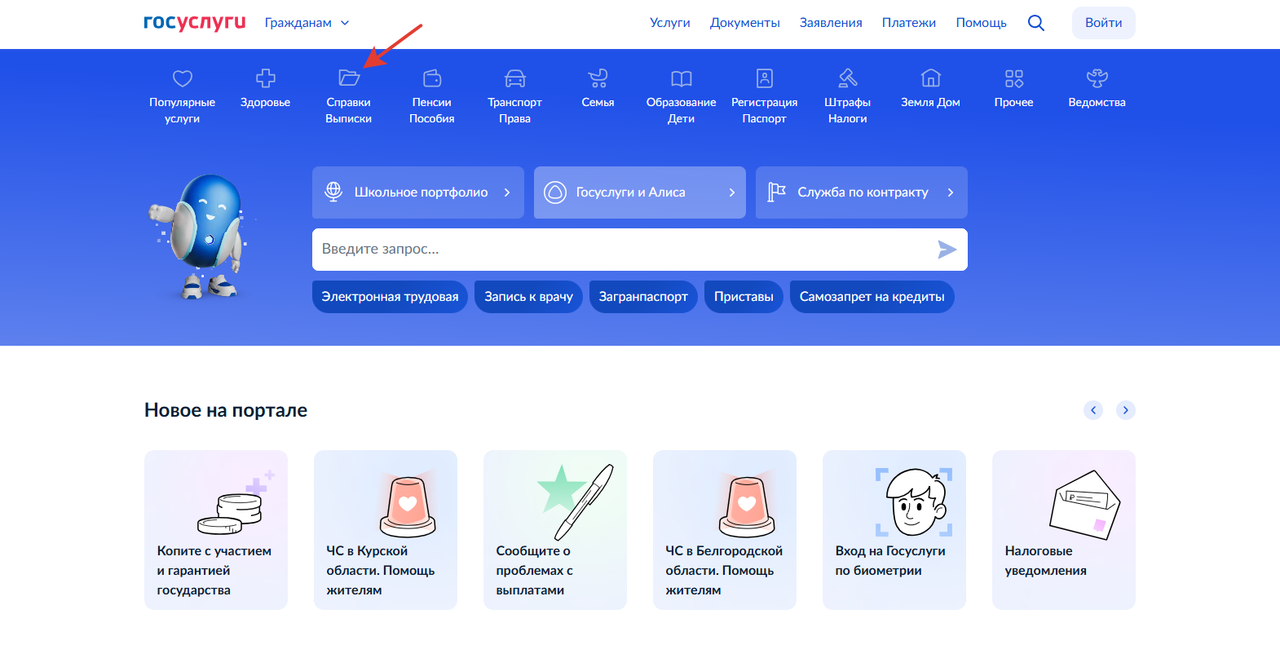Choose the Самозапрет на кредиты chip

pos(873,297)
